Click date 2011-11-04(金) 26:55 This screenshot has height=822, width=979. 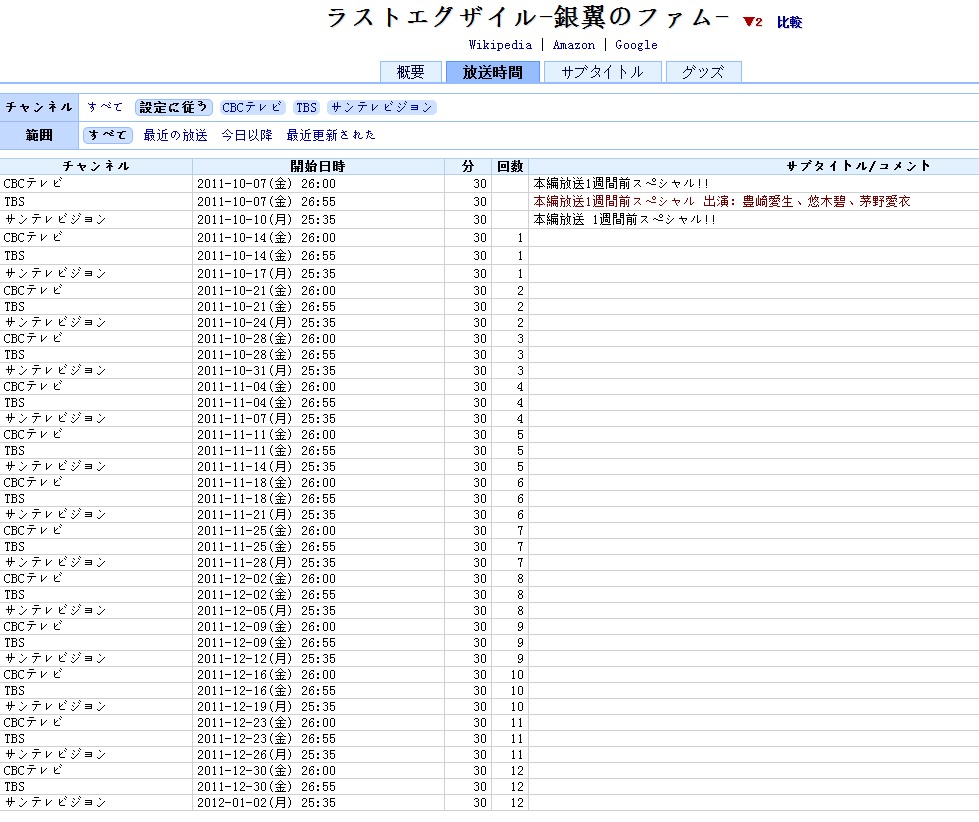pyautogui.click(x=267, y=403)
